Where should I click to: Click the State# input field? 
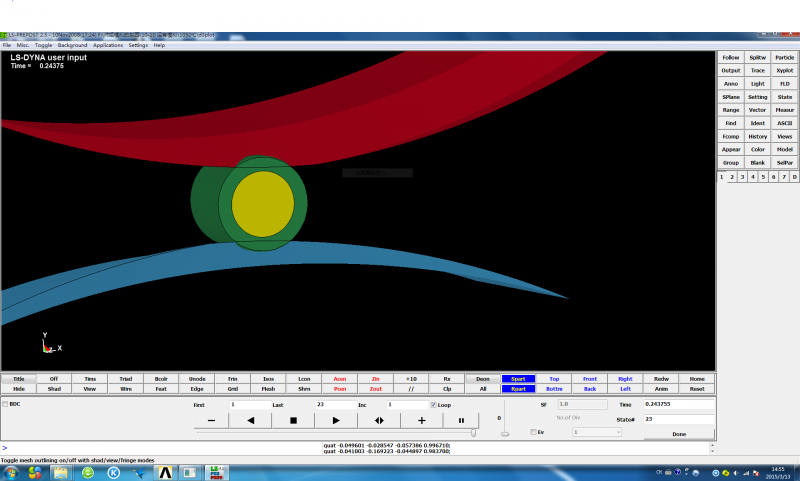pos(677,419)
